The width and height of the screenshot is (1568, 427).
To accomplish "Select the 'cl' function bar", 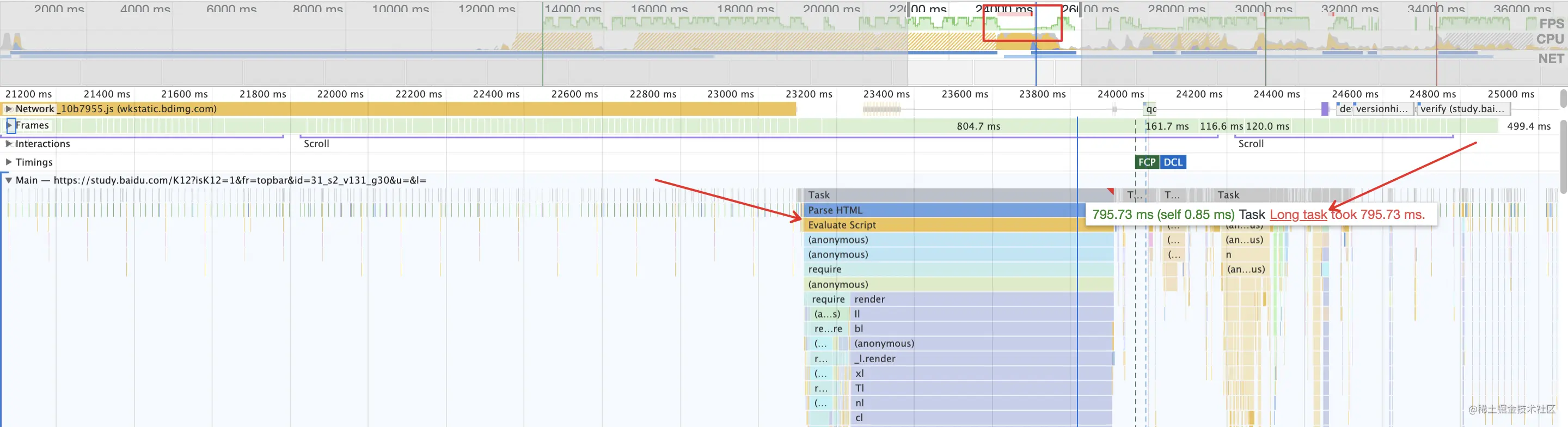I will pyautogui.click(x=982, y=418).
